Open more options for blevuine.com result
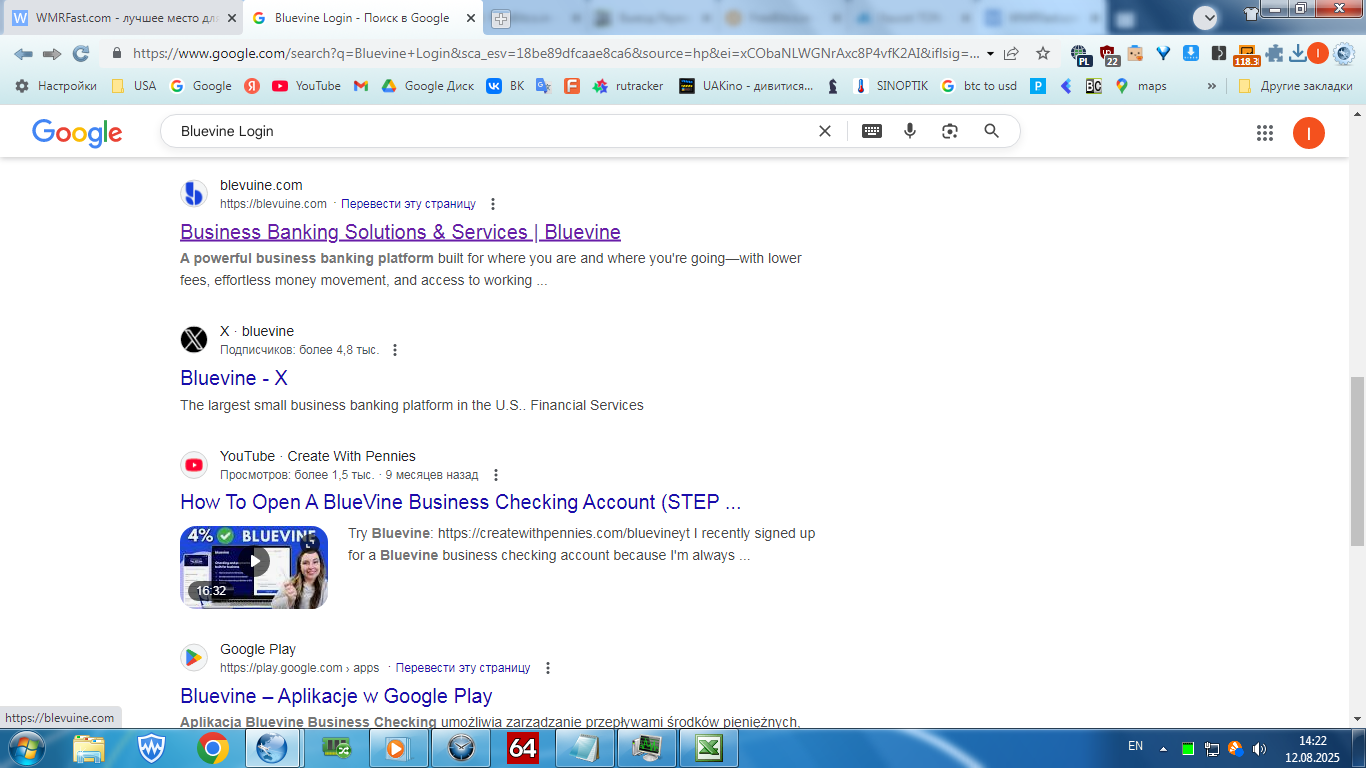Image resolution: width=1366 pixels, height=768 pixels. coord(492,204)
